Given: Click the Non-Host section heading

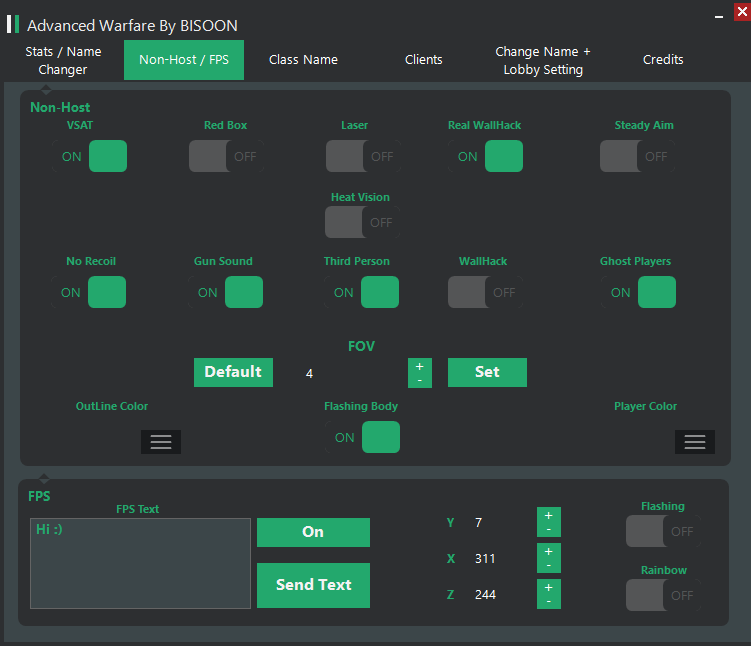Looking at the screenshot, I should point(60,107).
